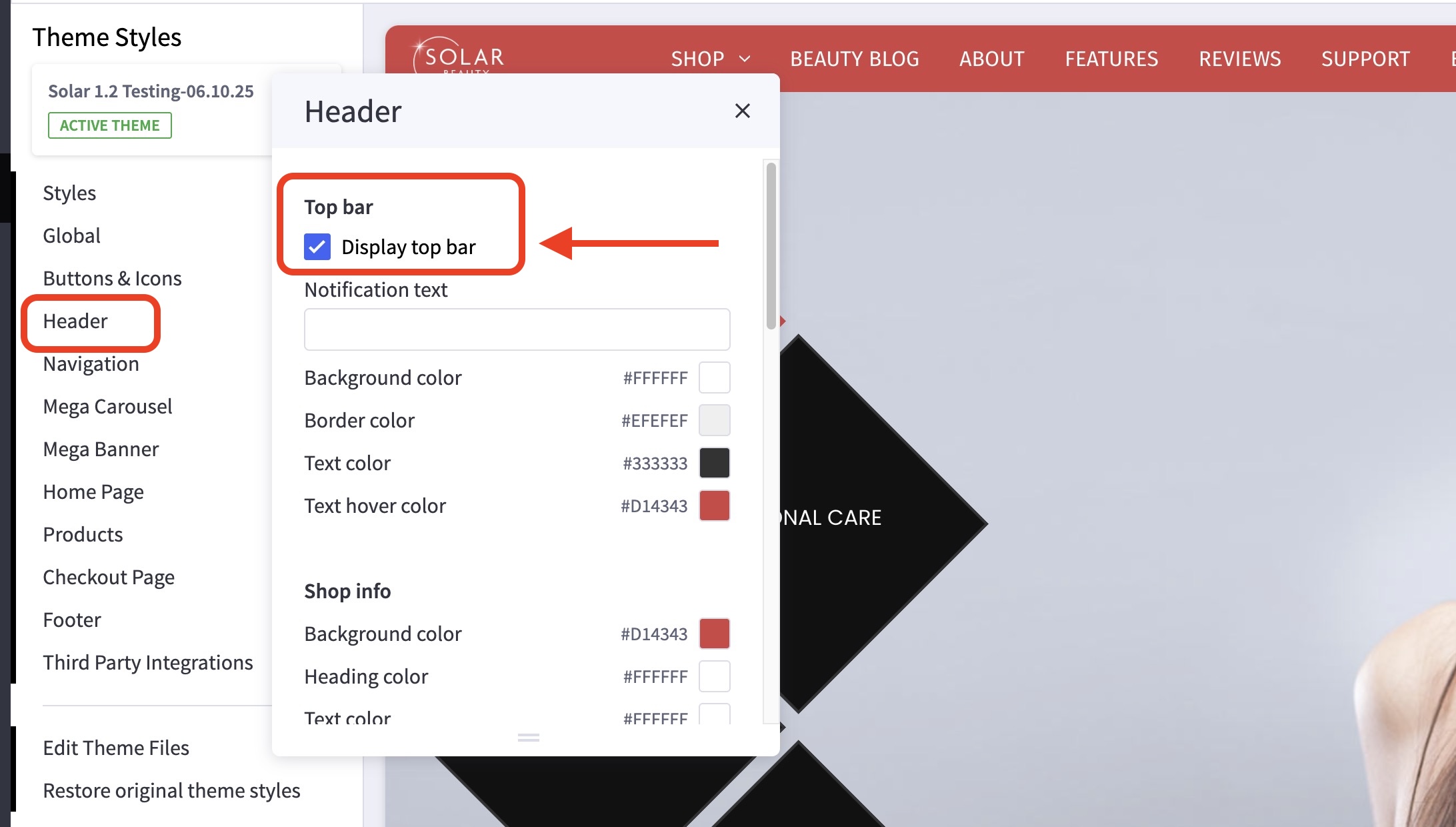Uncheck the Display top bar checkbox
1456x827 pixels.
tap(317, 247)
